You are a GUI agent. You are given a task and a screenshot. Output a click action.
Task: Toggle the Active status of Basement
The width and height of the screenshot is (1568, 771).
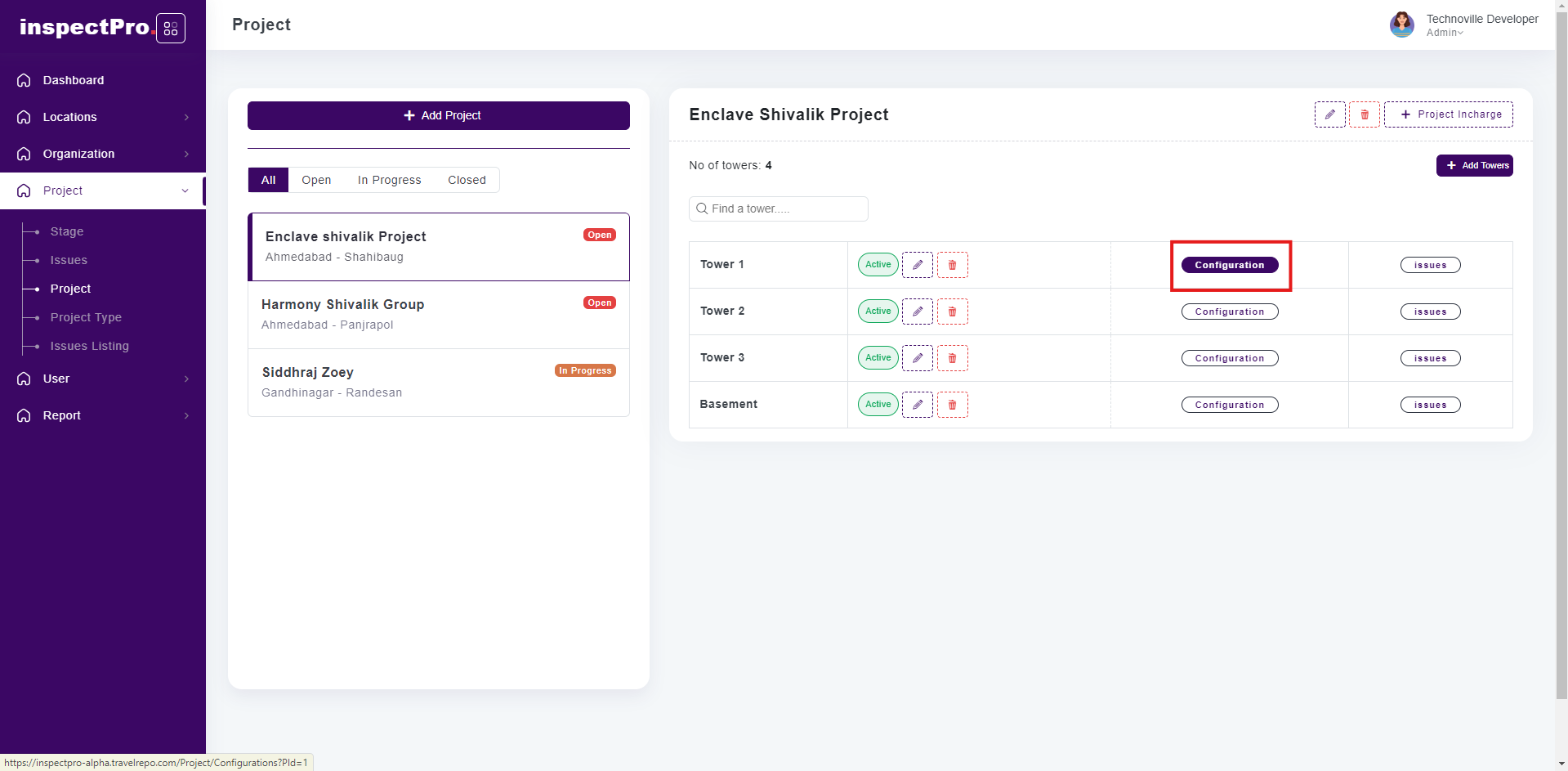878,405
